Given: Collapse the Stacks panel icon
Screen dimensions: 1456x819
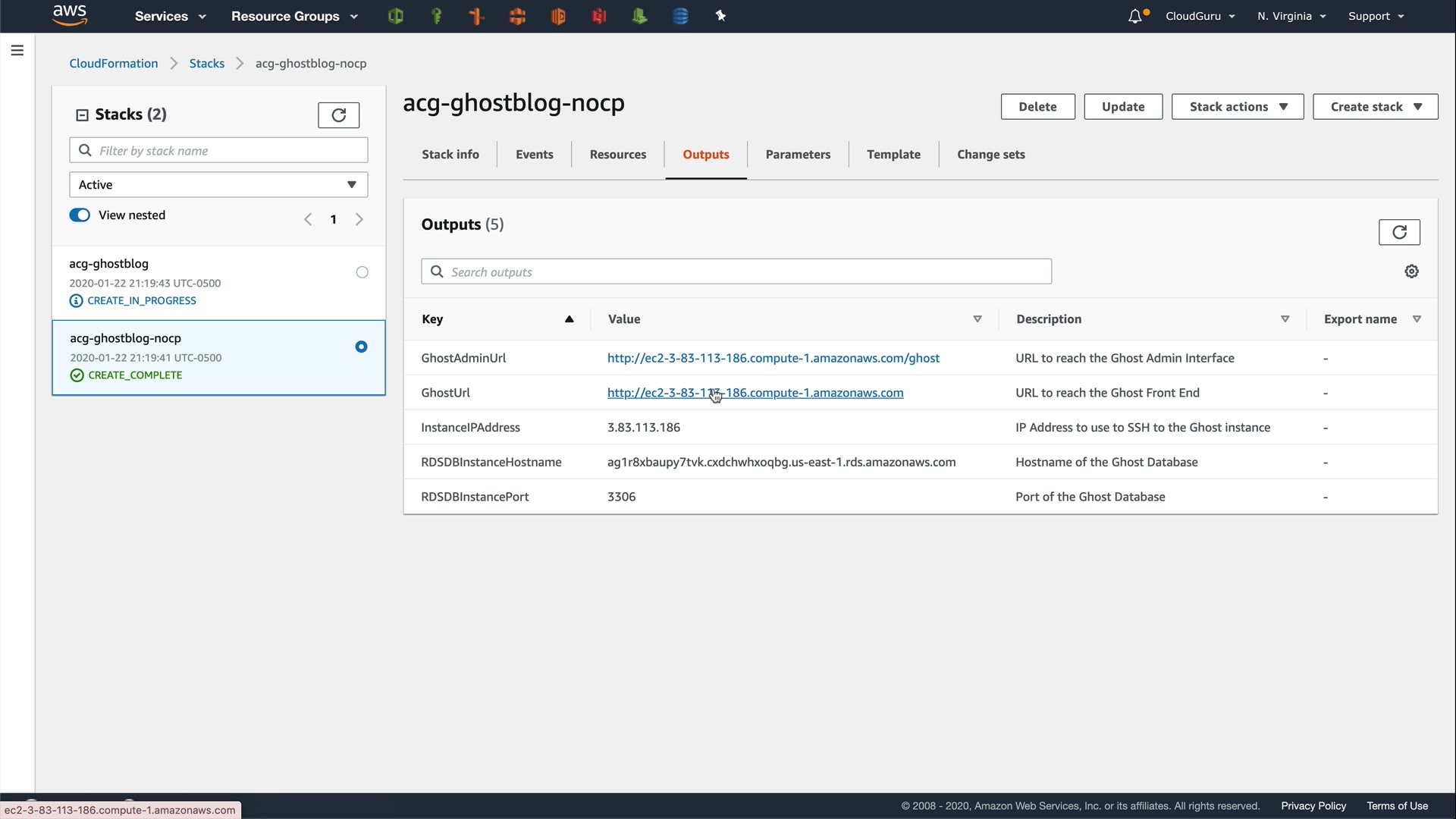Looking at the screenshot, I should [82, 115].
